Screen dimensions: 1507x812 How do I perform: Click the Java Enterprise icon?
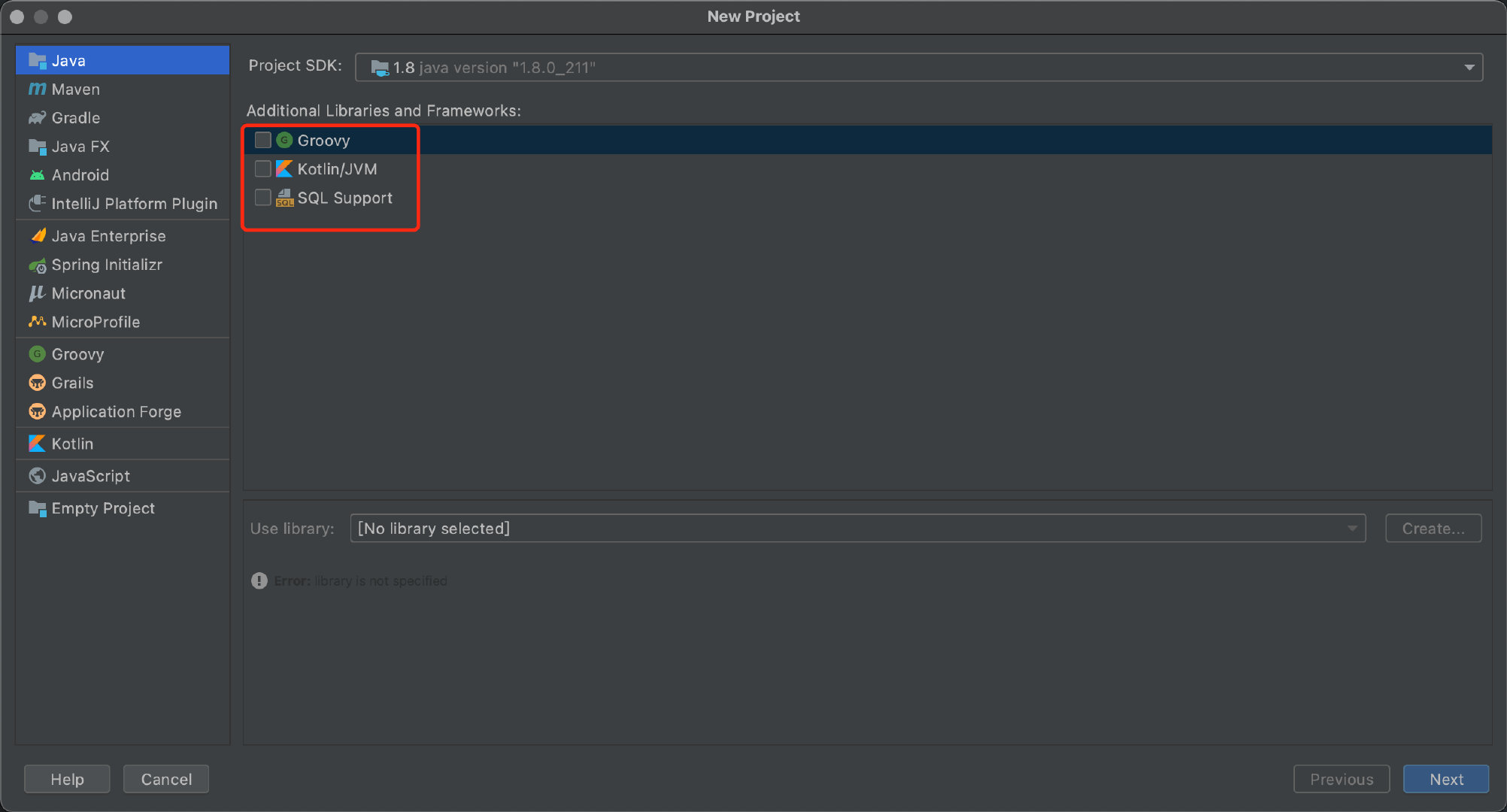[x=37, y=236]
